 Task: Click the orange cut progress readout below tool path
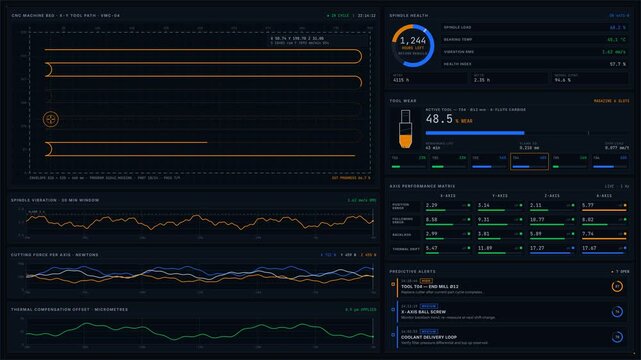pos(351,178)
